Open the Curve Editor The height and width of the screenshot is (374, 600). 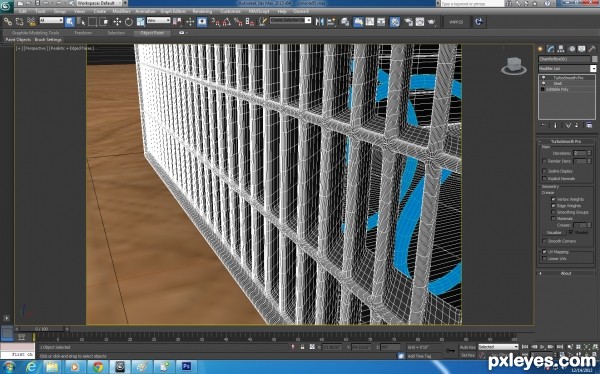(x=370, y=22)
